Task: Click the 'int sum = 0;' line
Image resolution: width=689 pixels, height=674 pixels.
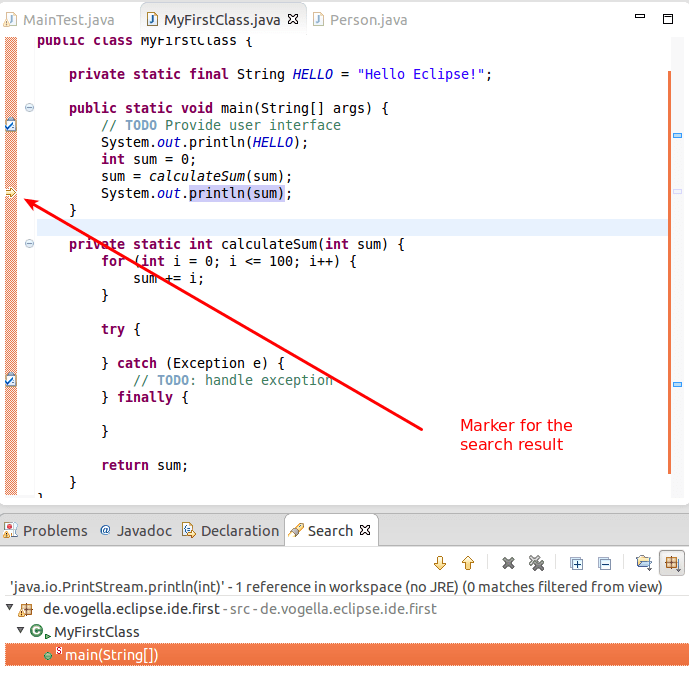Action: [149, 159]
